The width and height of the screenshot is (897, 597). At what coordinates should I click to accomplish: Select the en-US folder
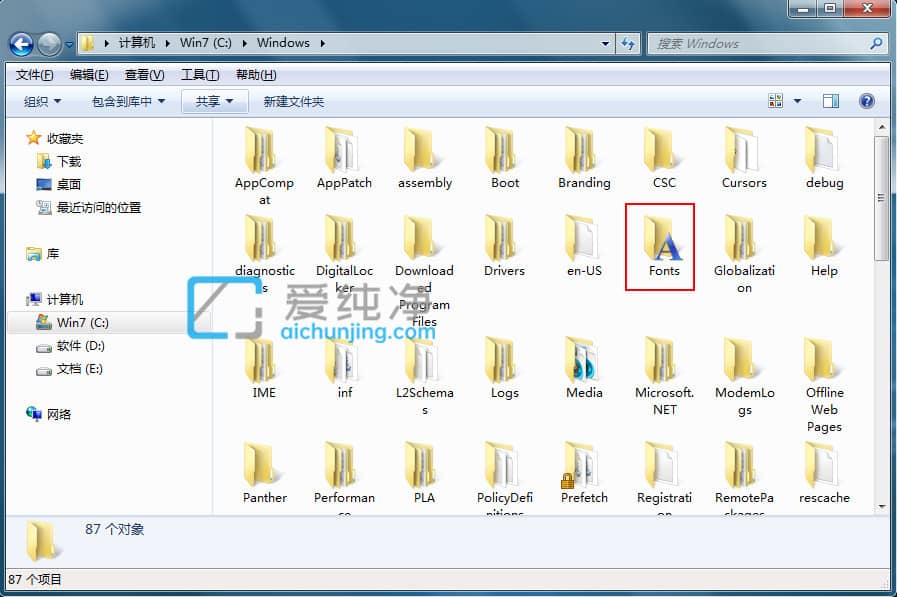tap(584, 246)
